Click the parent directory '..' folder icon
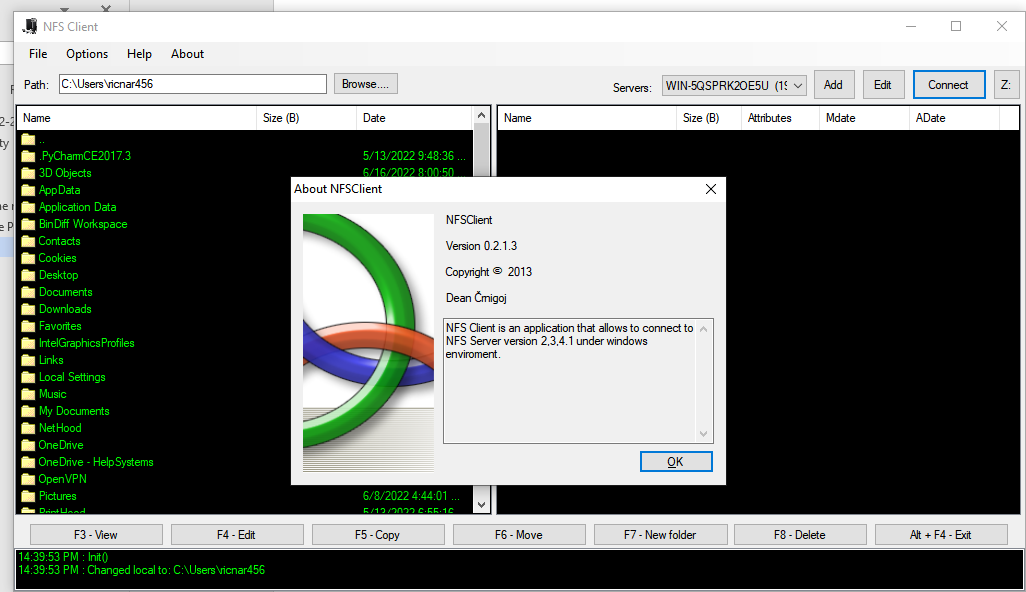Viewport: 1026px width, 592px height. click(28, 139)
